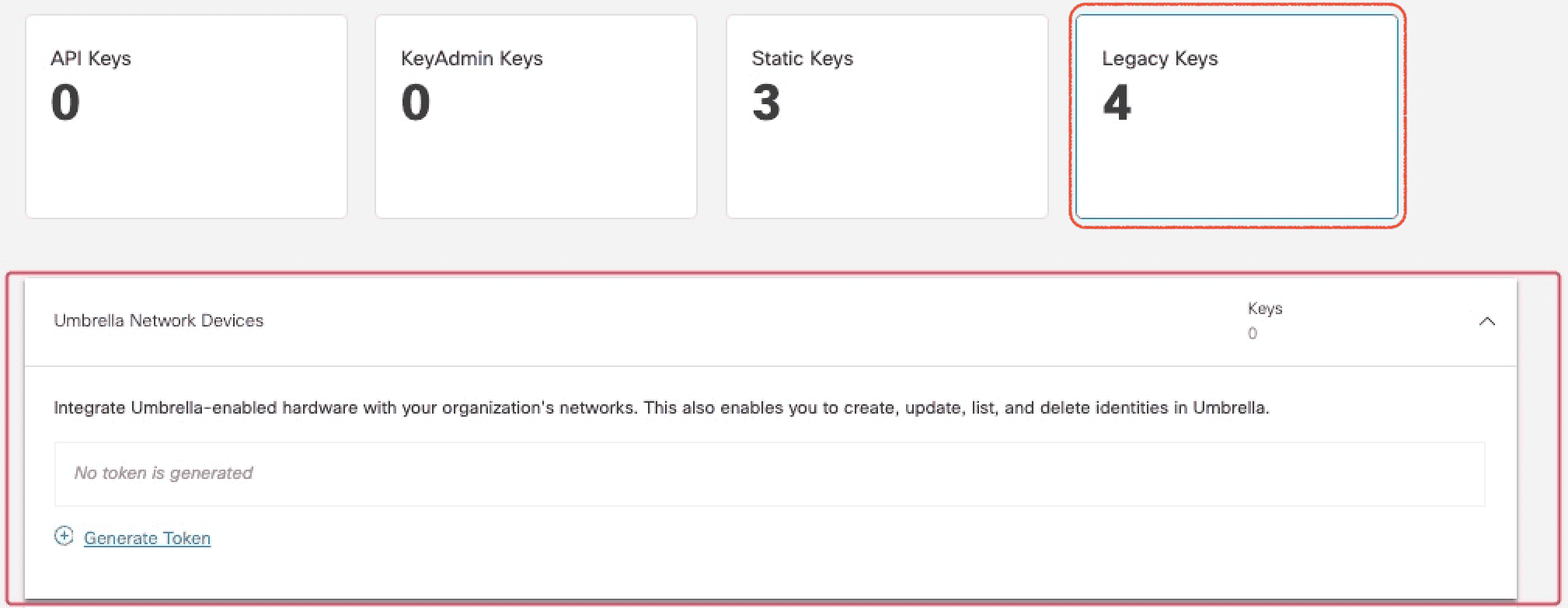Image resolution: width=1568 pixels, height=608 pixels.
Task: Click the Generate Token link
Action: click(147, 537)
